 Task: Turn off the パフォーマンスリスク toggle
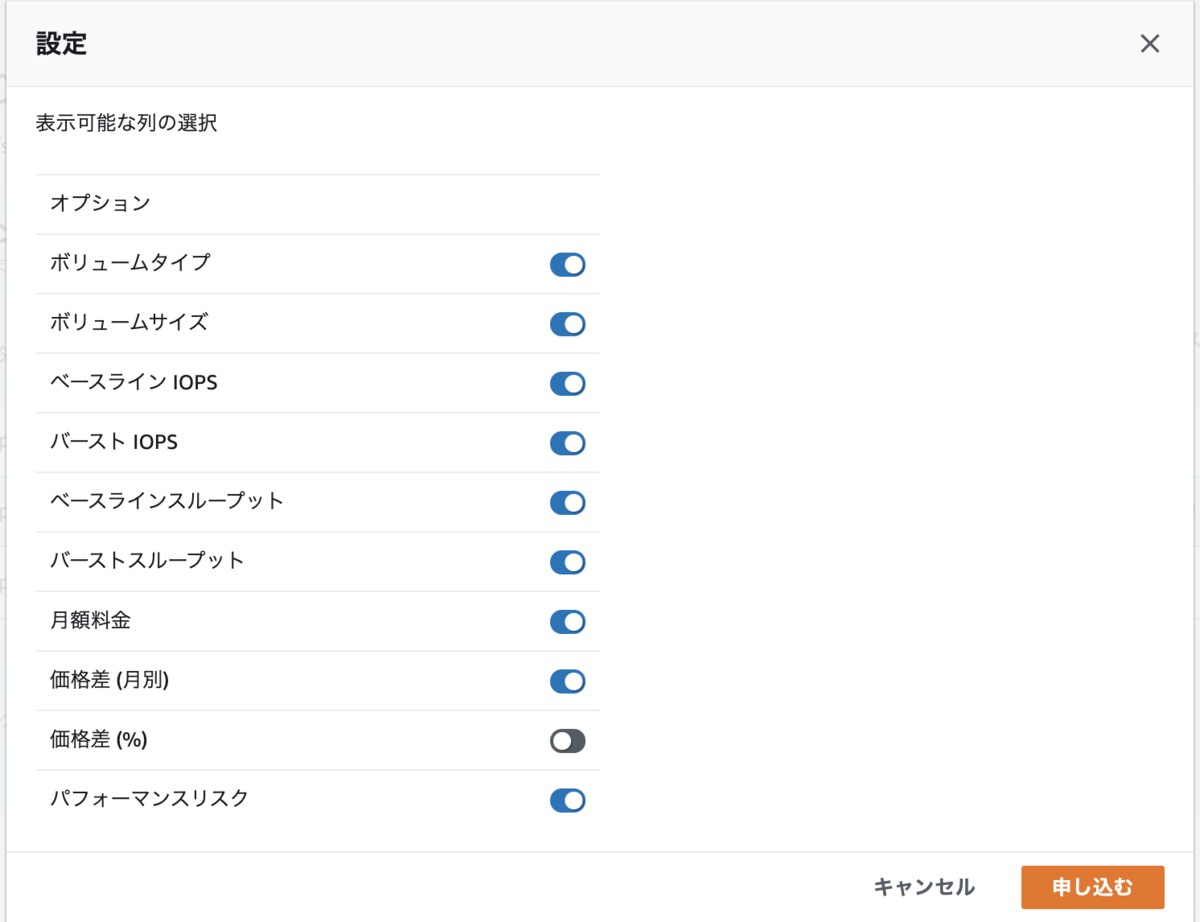567,800
